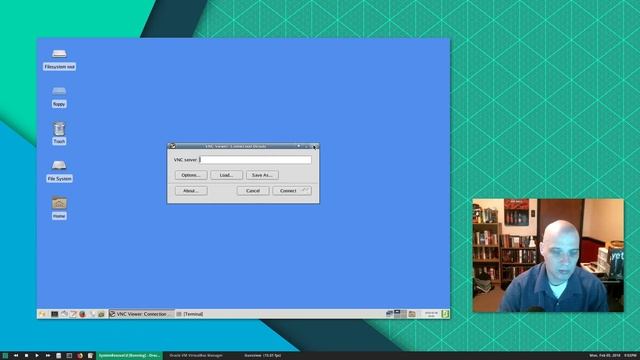Click the play control on host taskbar
The image size is (640, 360).
pos(37,356)
